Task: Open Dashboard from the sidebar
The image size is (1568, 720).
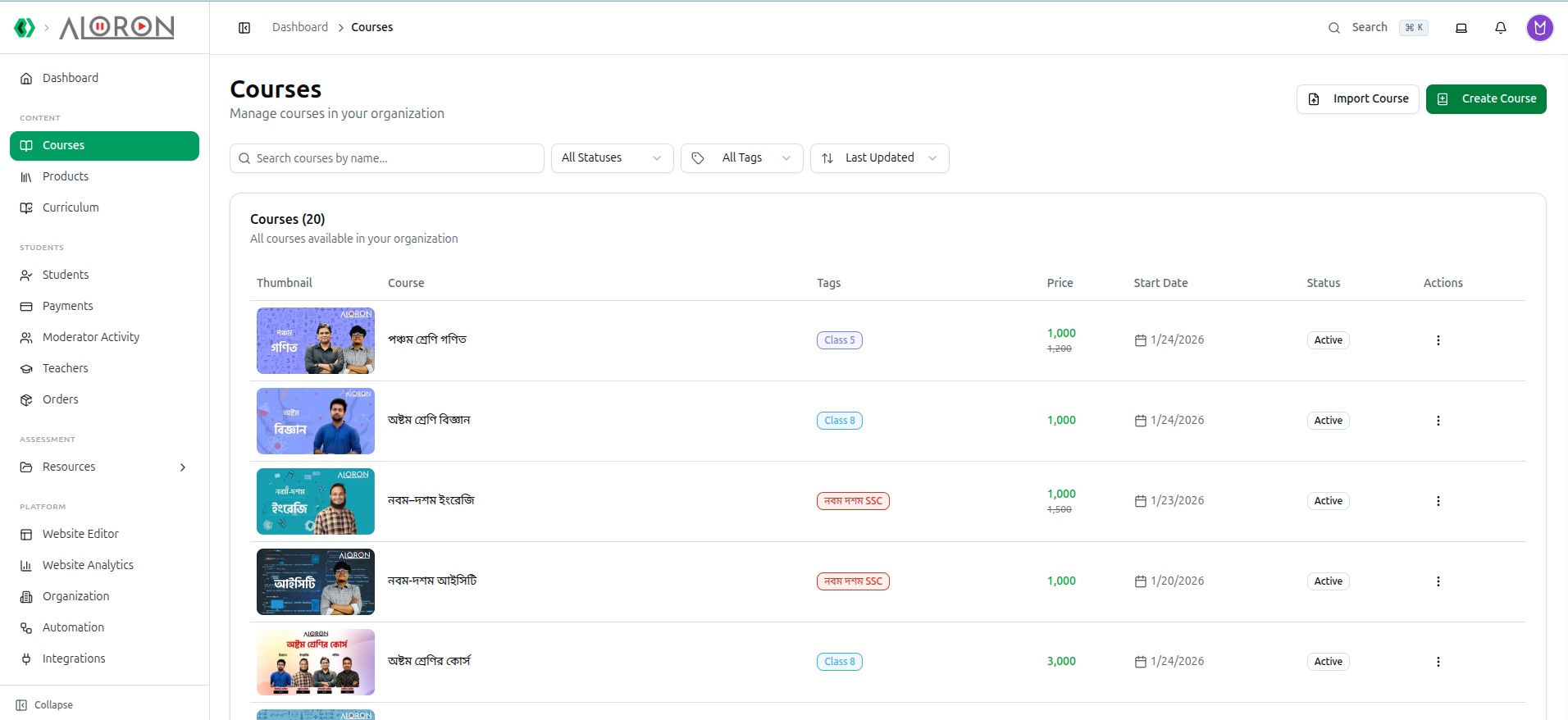Action: point(104,78)
